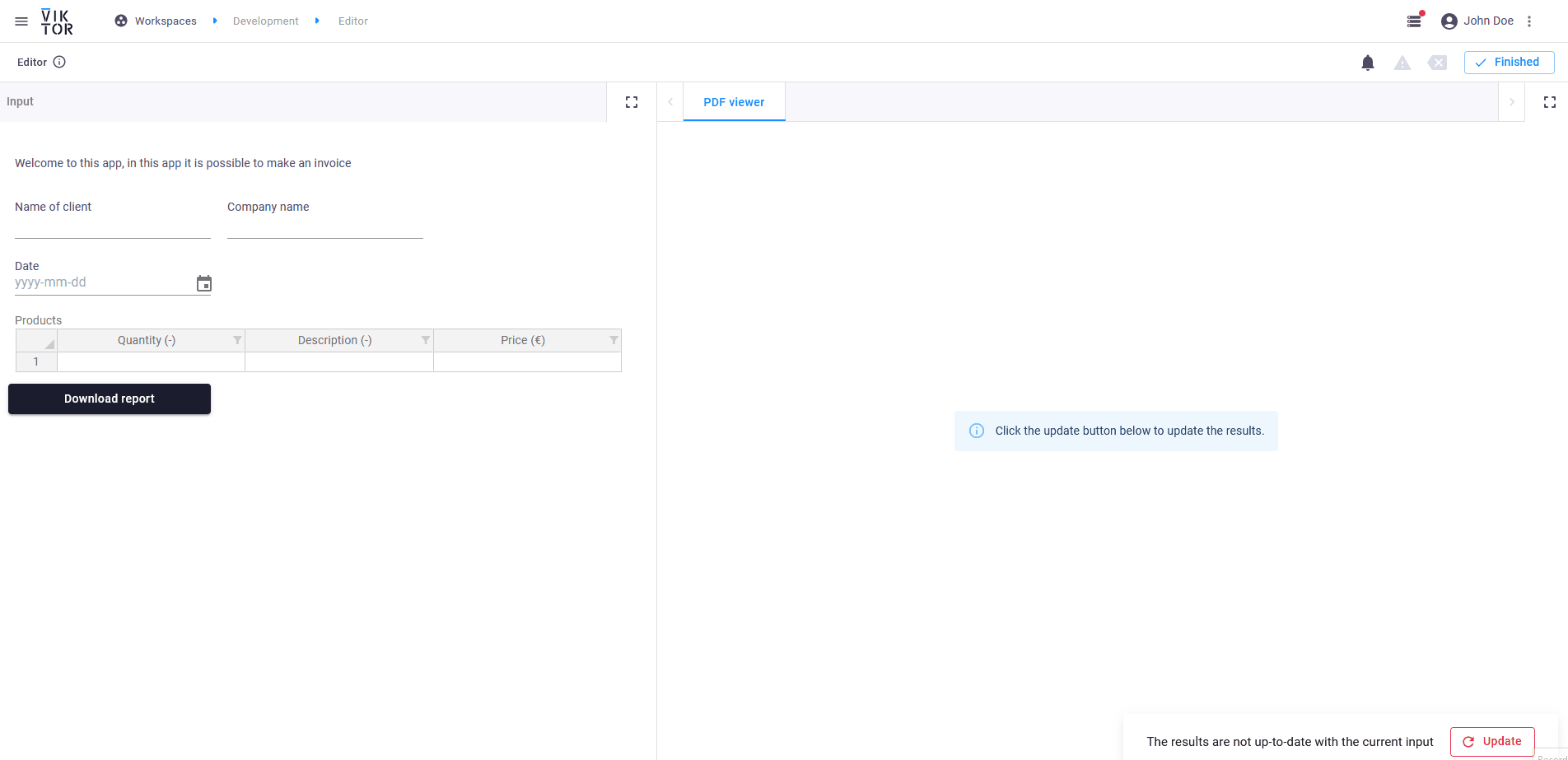The width and height of the screenshot is (1568, 760).
Task: Open the hamburger navigation menu
Action: 21,21
